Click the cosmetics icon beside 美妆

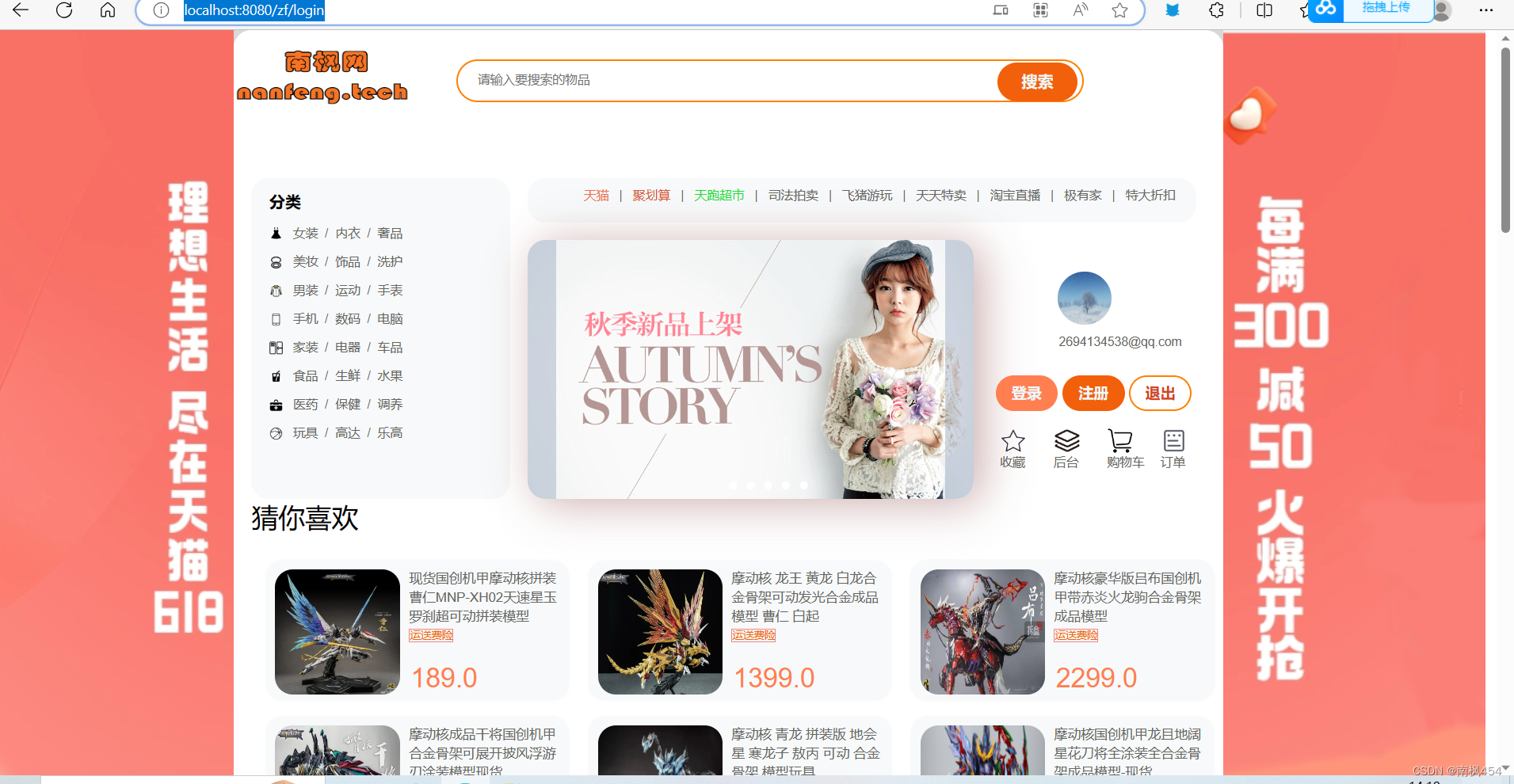(276, 262)
